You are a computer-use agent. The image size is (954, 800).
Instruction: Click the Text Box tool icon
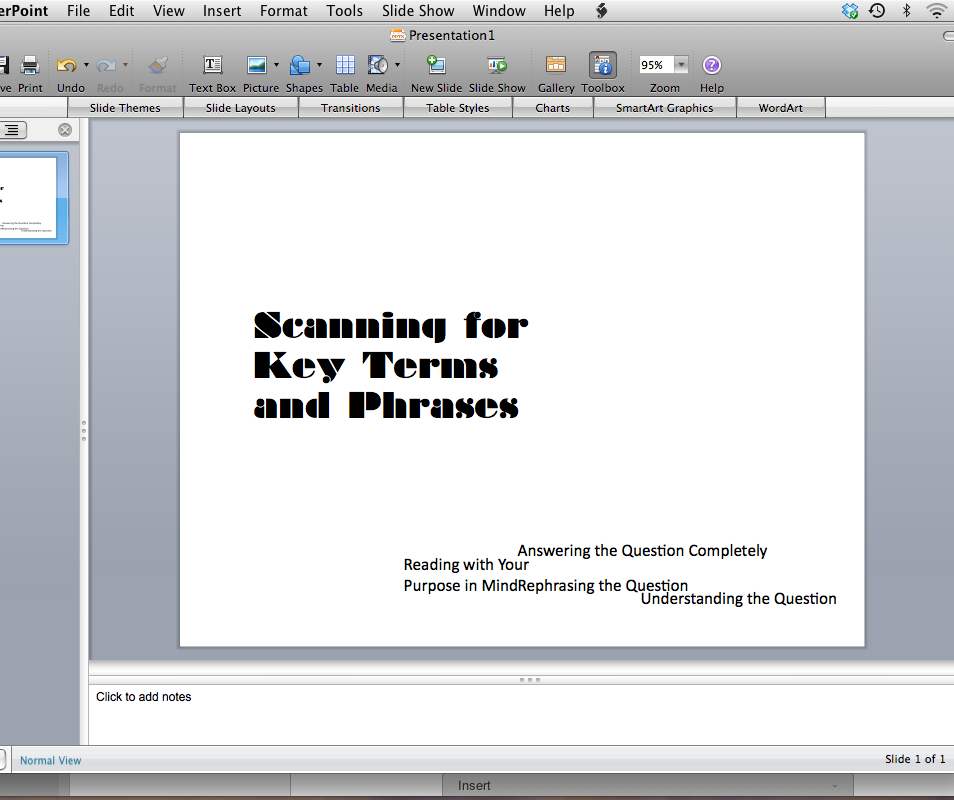pyautogui.click(x=213, y=66)
